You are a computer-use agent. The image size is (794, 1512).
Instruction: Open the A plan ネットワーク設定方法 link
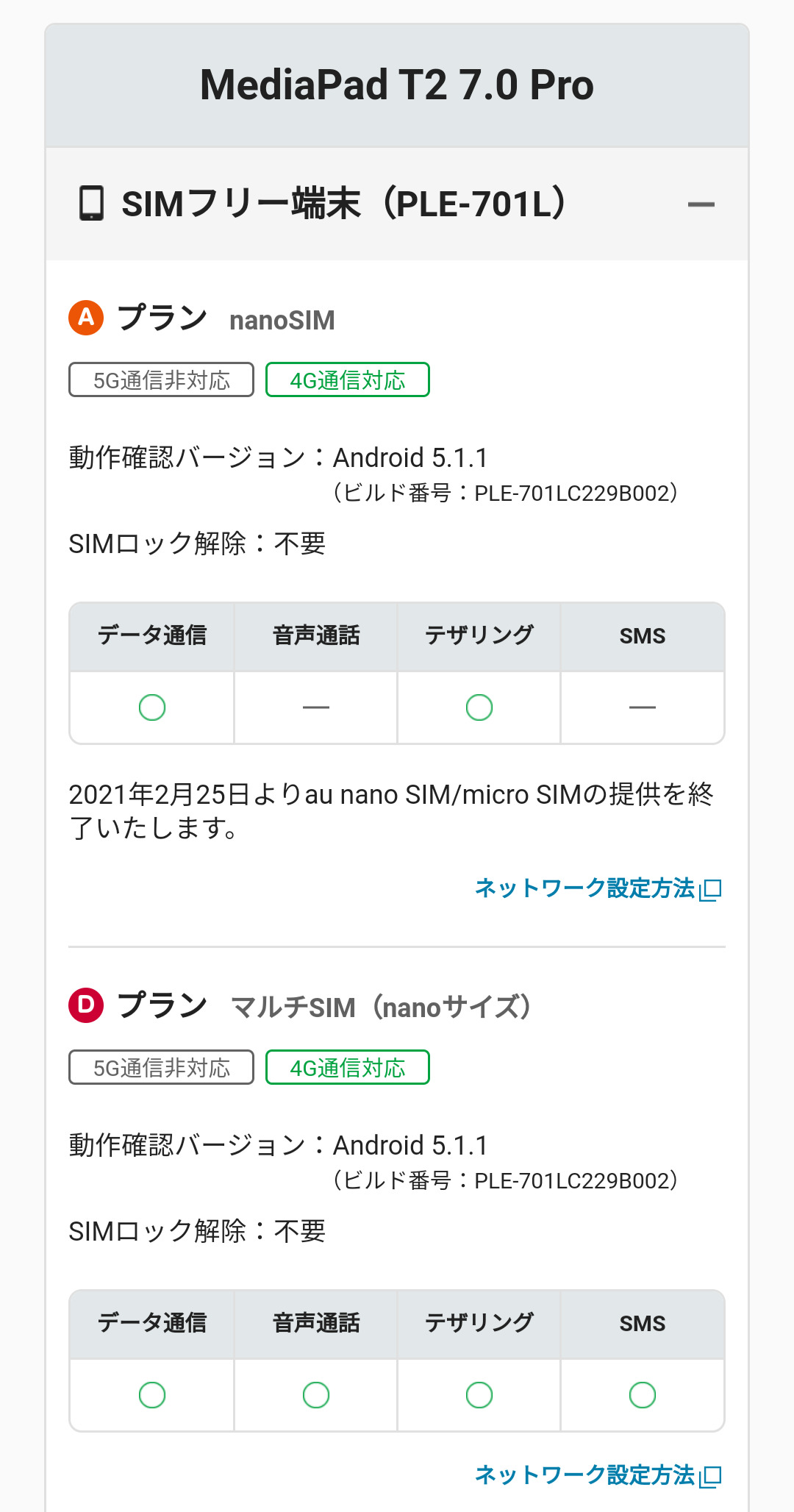584,888
